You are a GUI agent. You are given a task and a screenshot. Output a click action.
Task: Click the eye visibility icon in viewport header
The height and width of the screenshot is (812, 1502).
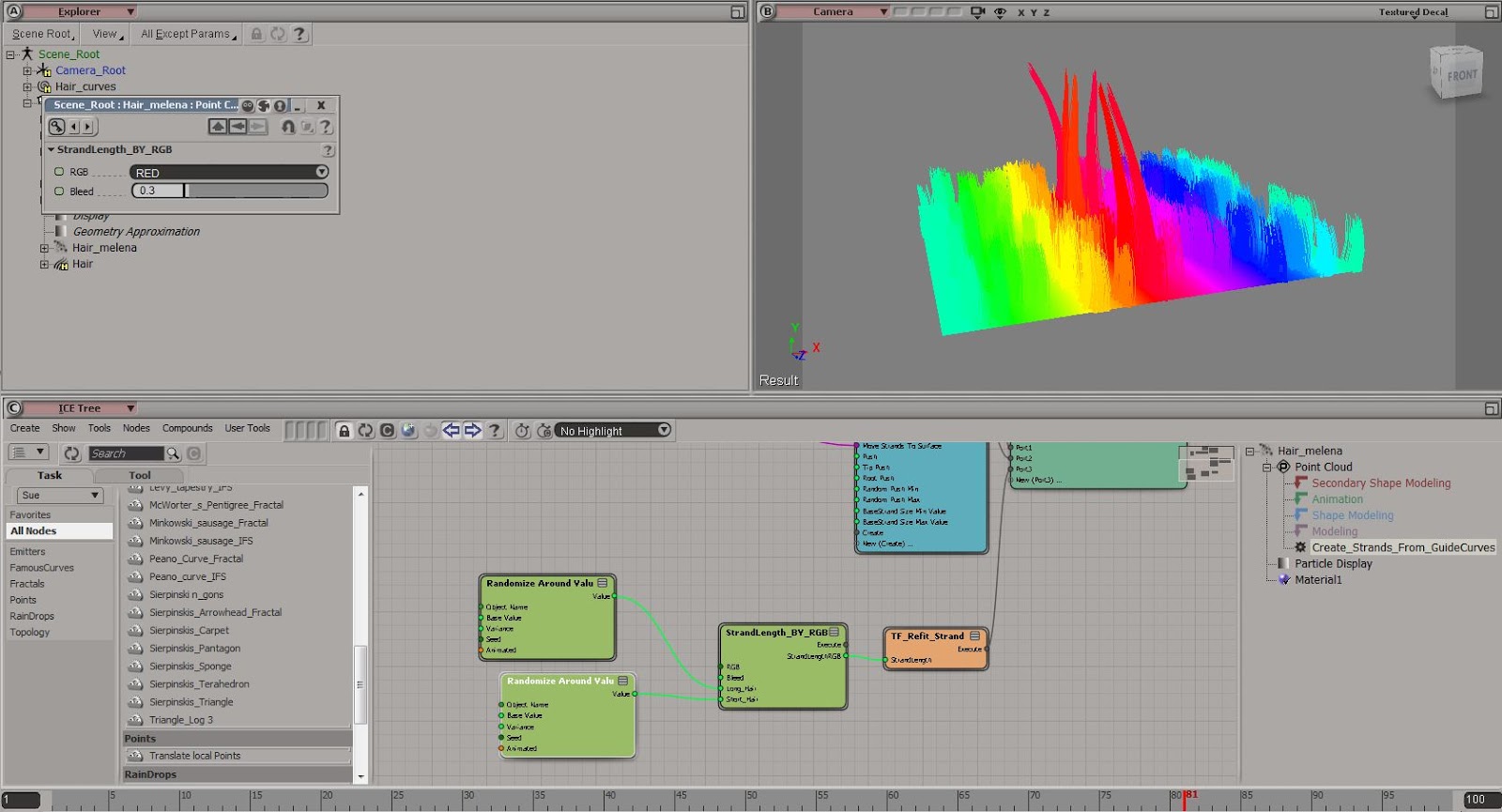(x=1000, y=12)
